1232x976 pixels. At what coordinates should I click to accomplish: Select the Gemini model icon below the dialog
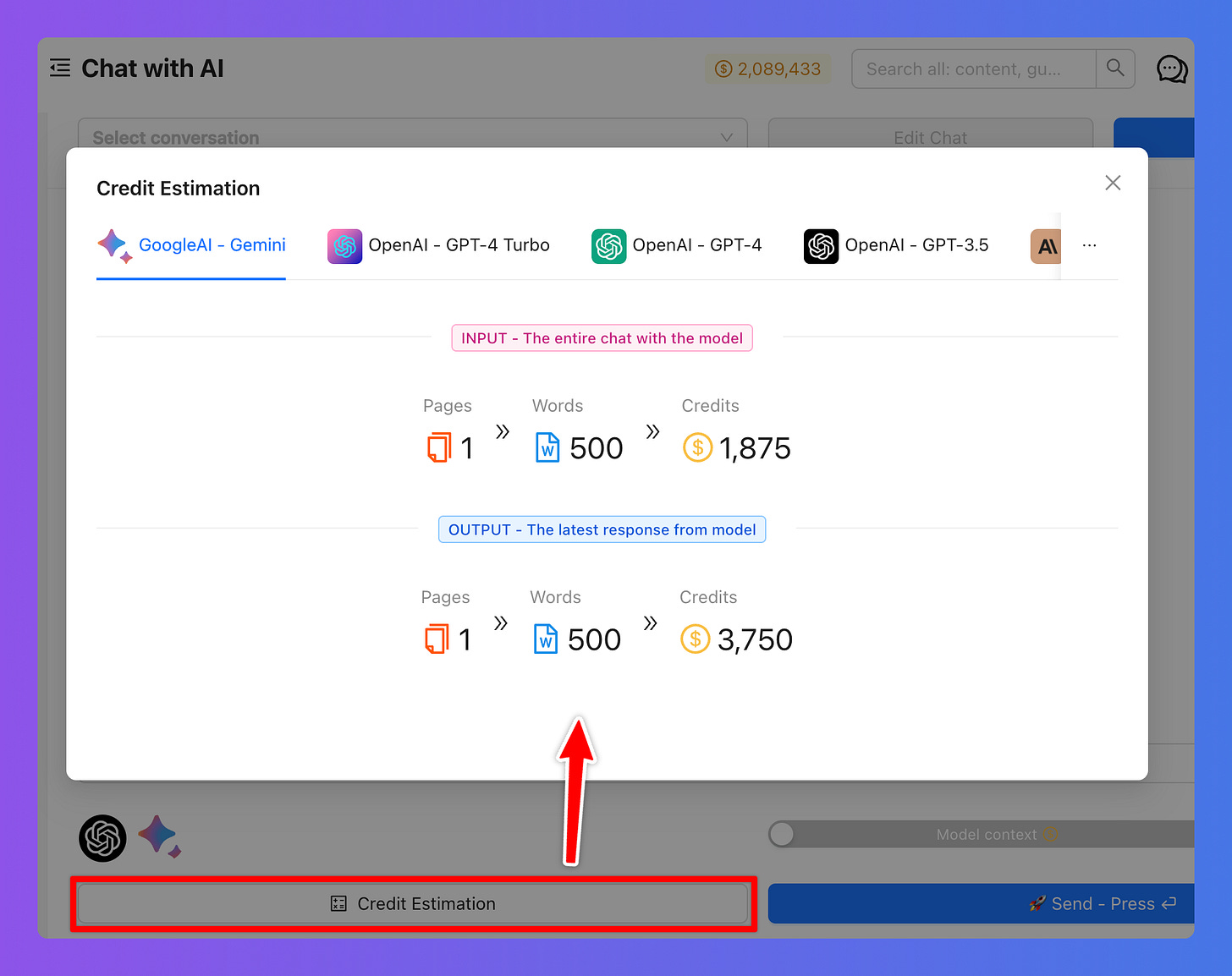[x=160, y=836]
